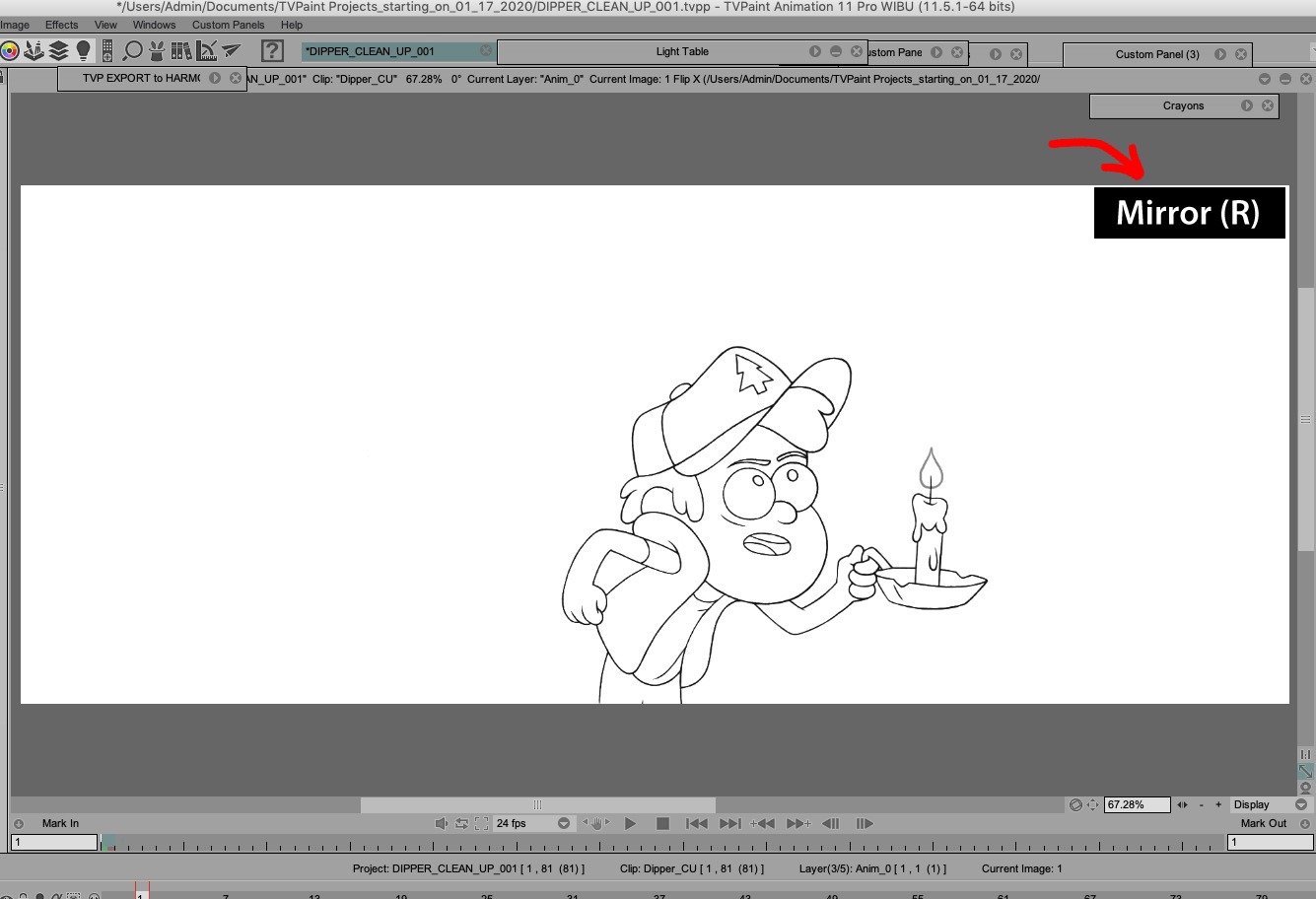Click the zoom in plus button
Image resolution: width=1316 pixels, height=899 pixels.
click(x=1218, y=804)
